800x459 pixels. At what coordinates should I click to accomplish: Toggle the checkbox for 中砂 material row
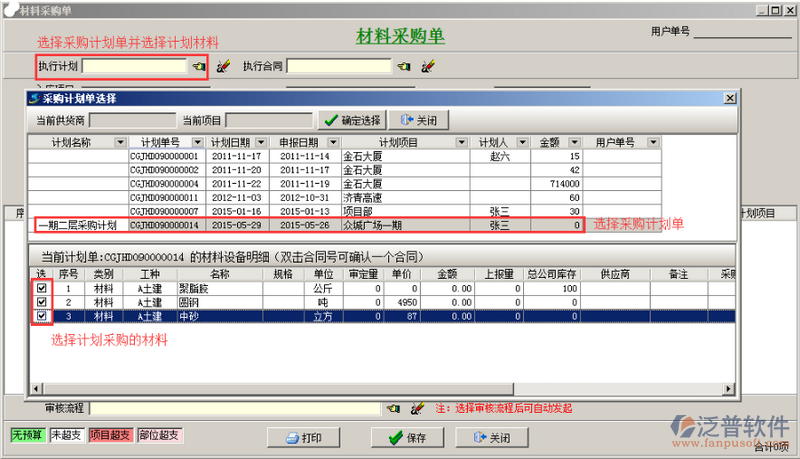click(x=41, y=316)
